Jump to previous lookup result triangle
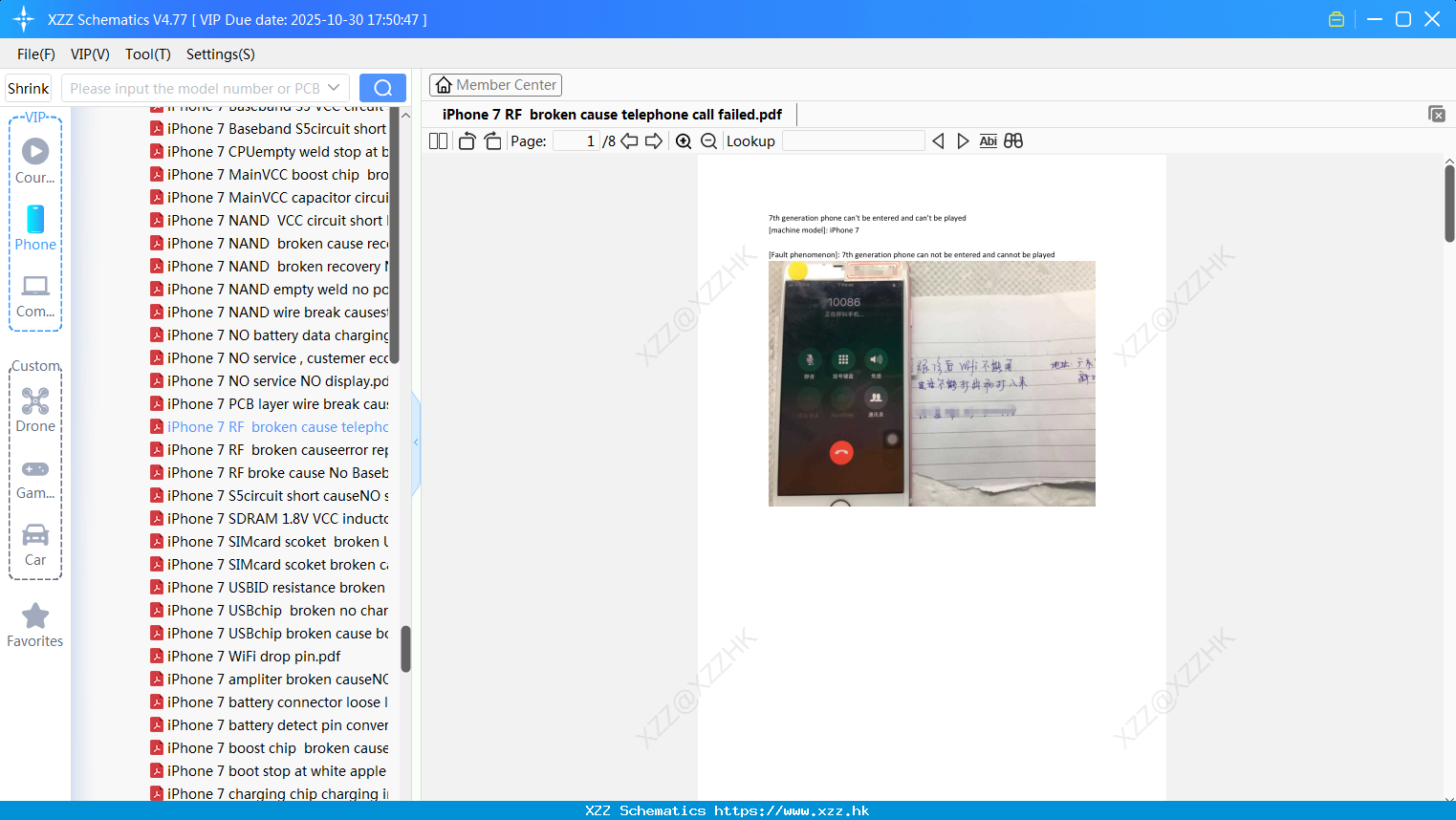This screenshot has width=1456, height=820. (938, 141)
